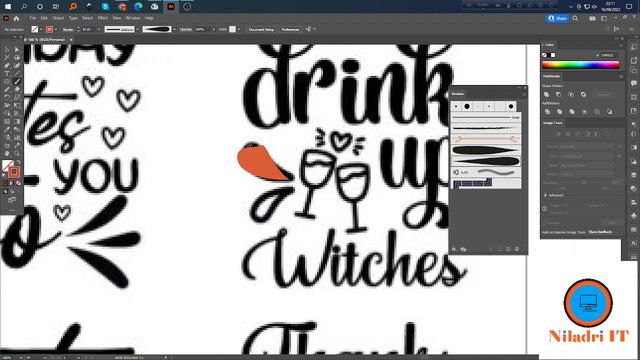Screen dimensions: 640x360
Task: Open Uniform variable width profile dropdown
Action: (138, 29)
